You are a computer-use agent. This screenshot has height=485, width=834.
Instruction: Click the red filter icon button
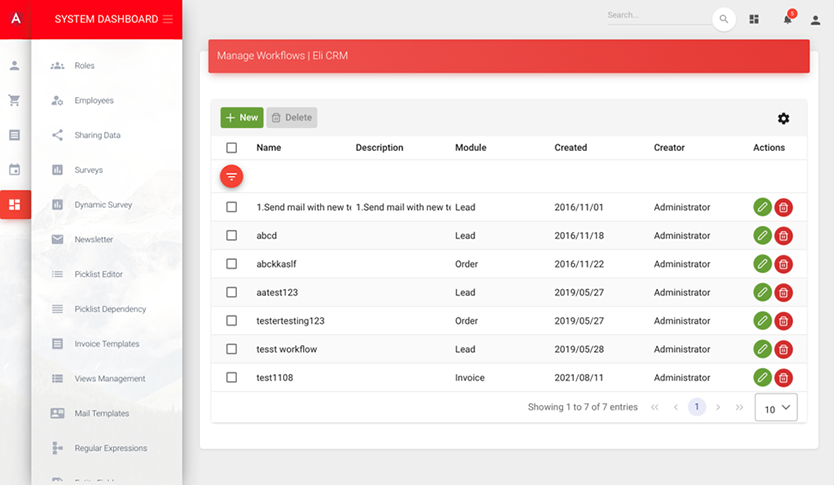(x=231, y=176)
